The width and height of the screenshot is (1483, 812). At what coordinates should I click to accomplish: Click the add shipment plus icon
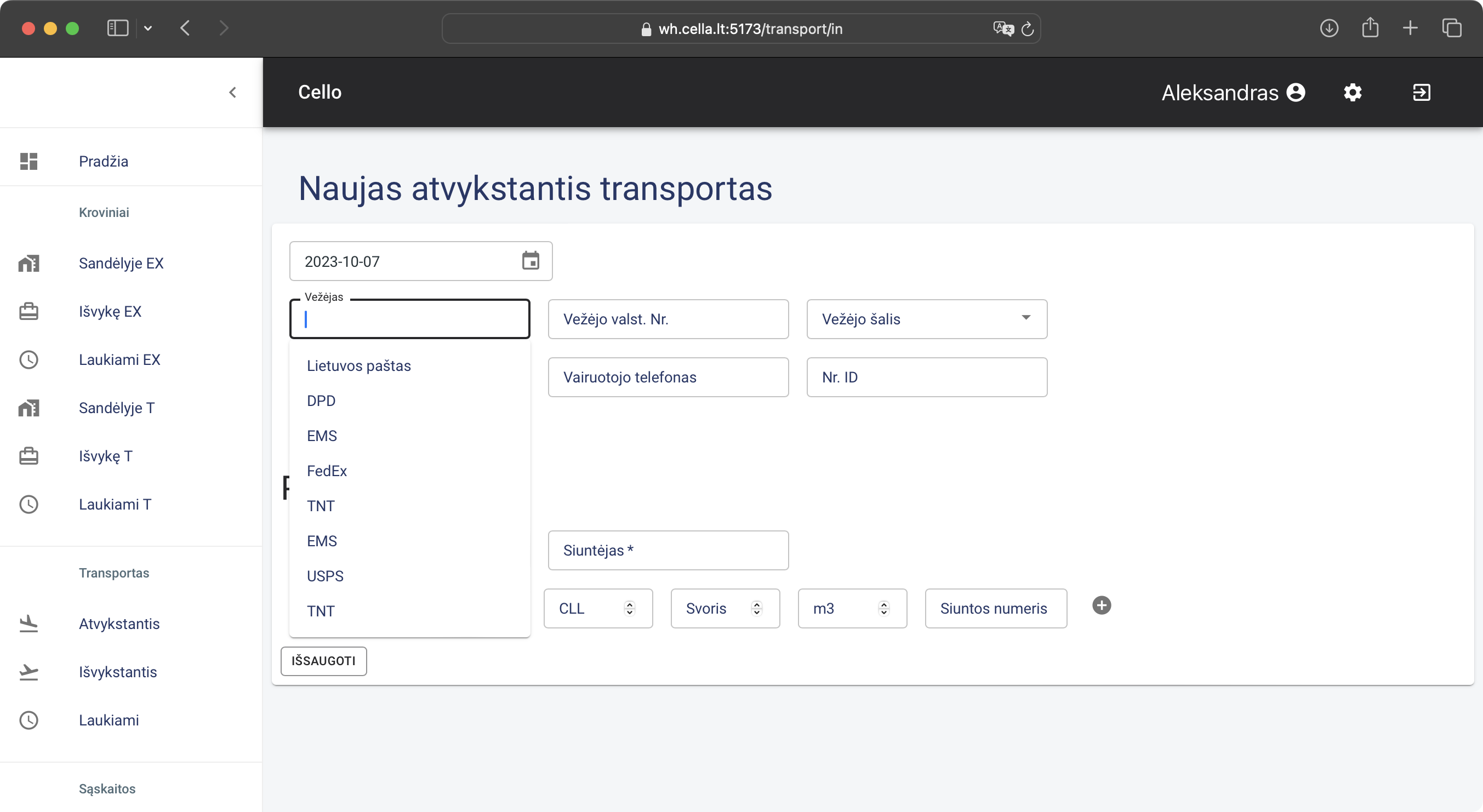click(x=1102, y=605)
